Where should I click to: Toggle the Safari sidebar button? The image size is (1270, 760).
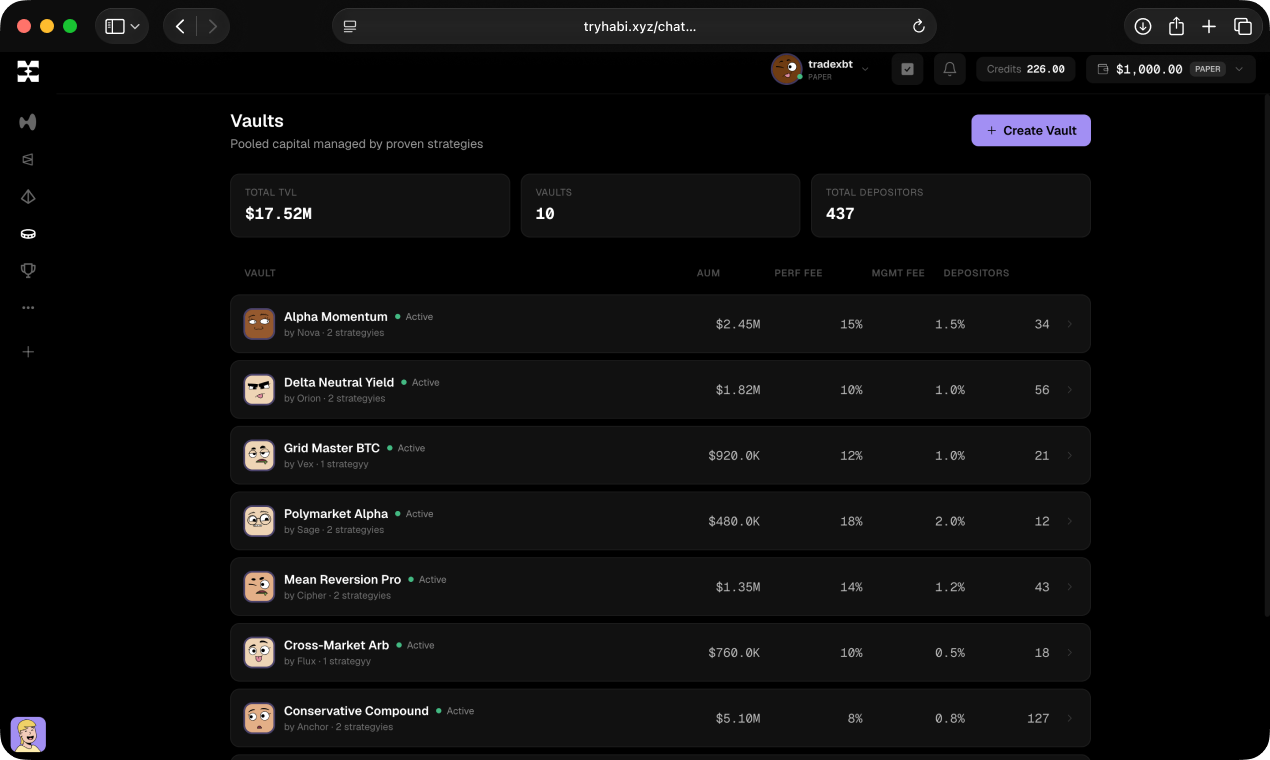[x=115, y=27]
